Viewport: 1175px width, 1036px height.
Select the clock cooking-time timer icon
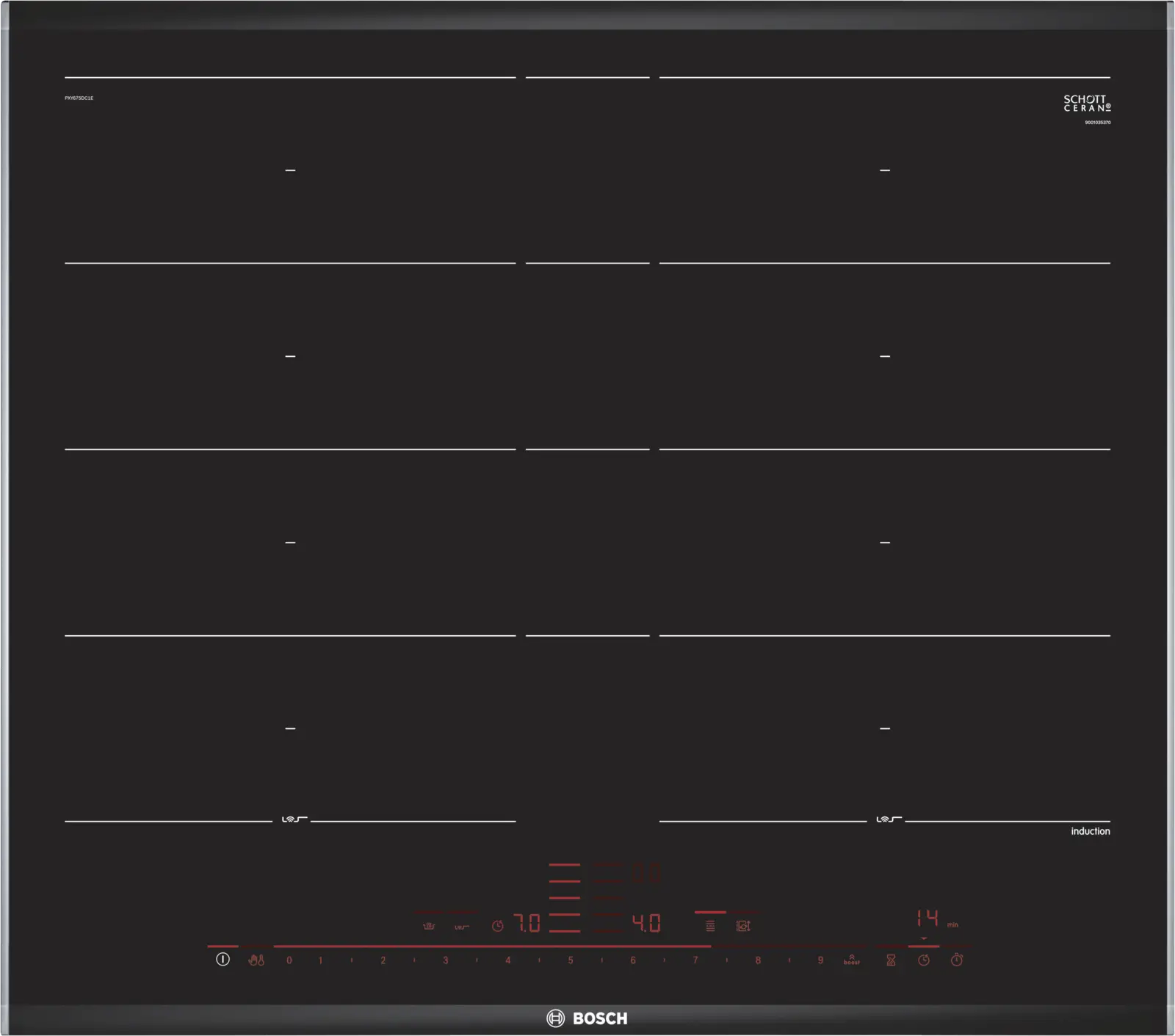(924, 960)
